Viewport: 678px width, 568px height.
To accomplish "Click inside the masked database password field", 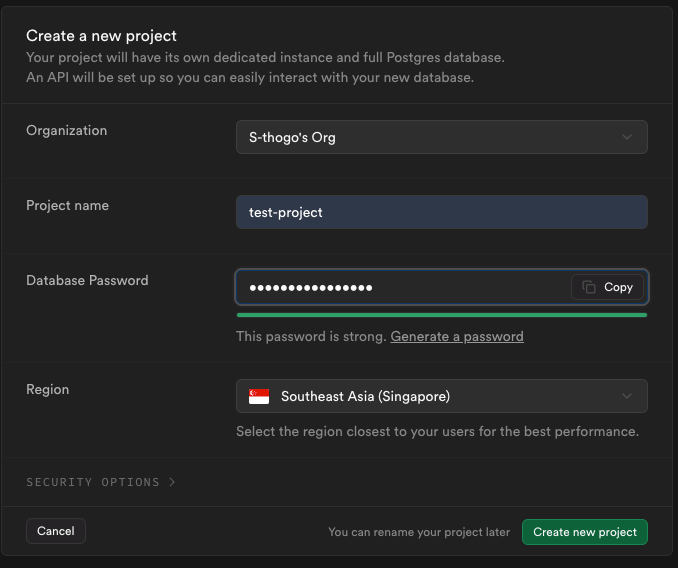I will pos(402,287).
